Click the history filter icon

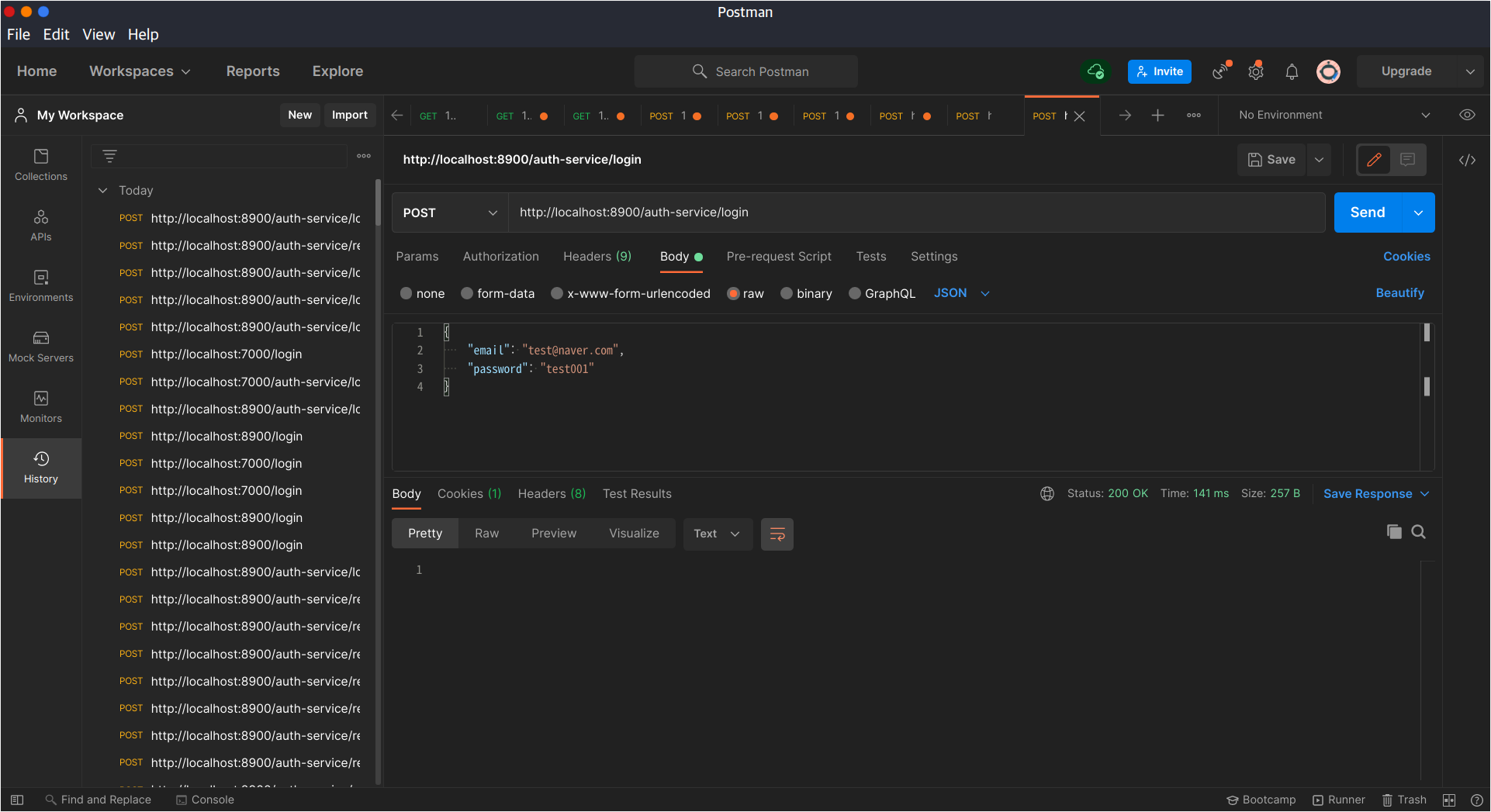pos(109,156)
